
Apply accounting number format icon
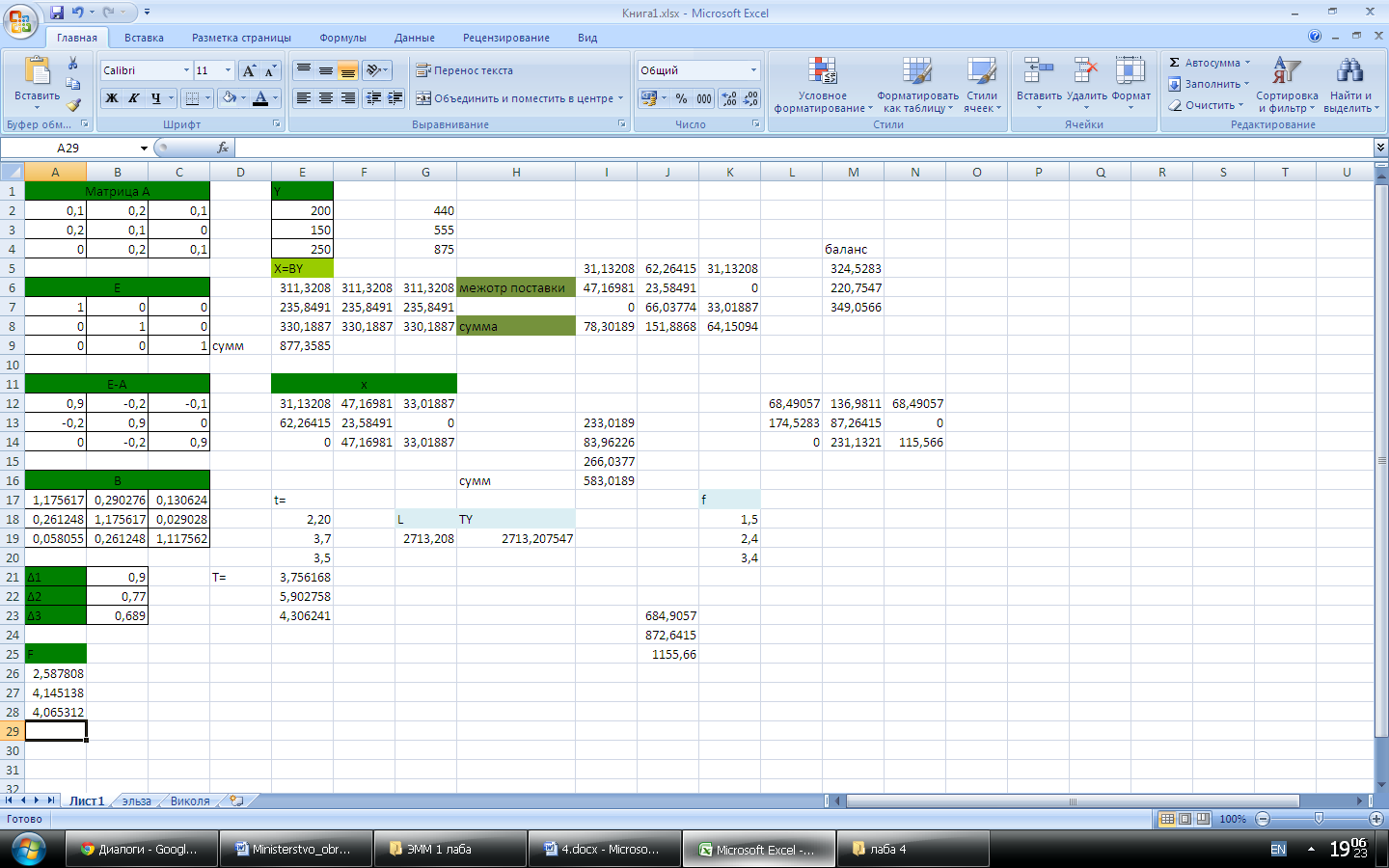pos(649,98)
